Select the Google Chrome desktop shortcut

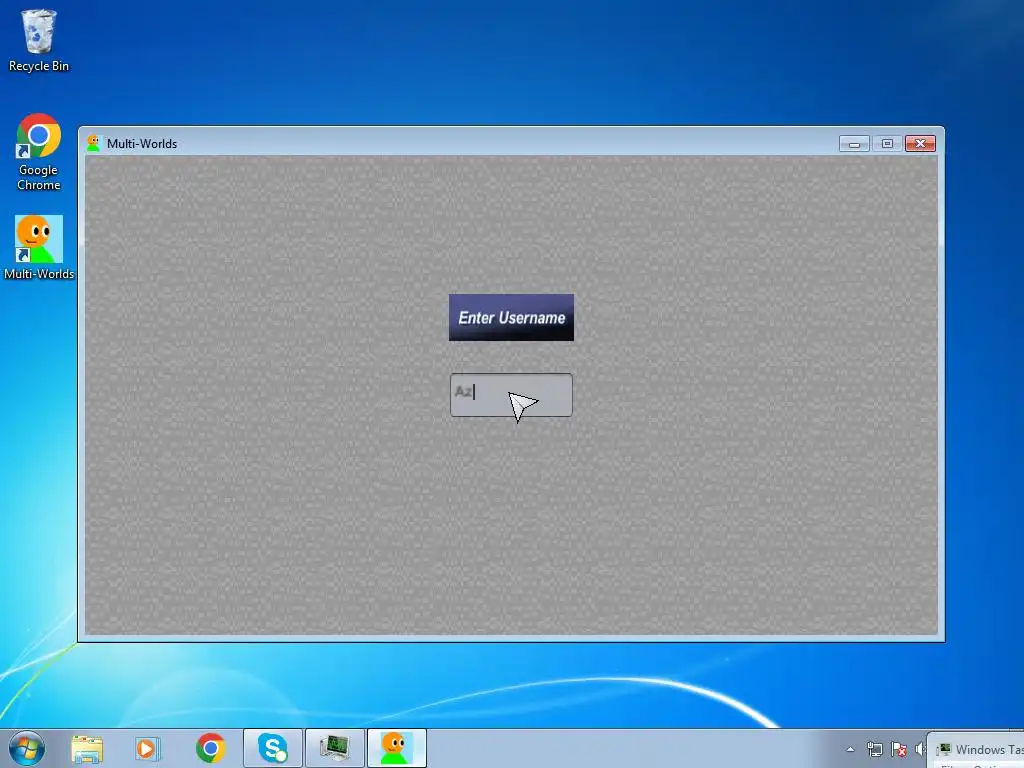(x=39, y=152)
